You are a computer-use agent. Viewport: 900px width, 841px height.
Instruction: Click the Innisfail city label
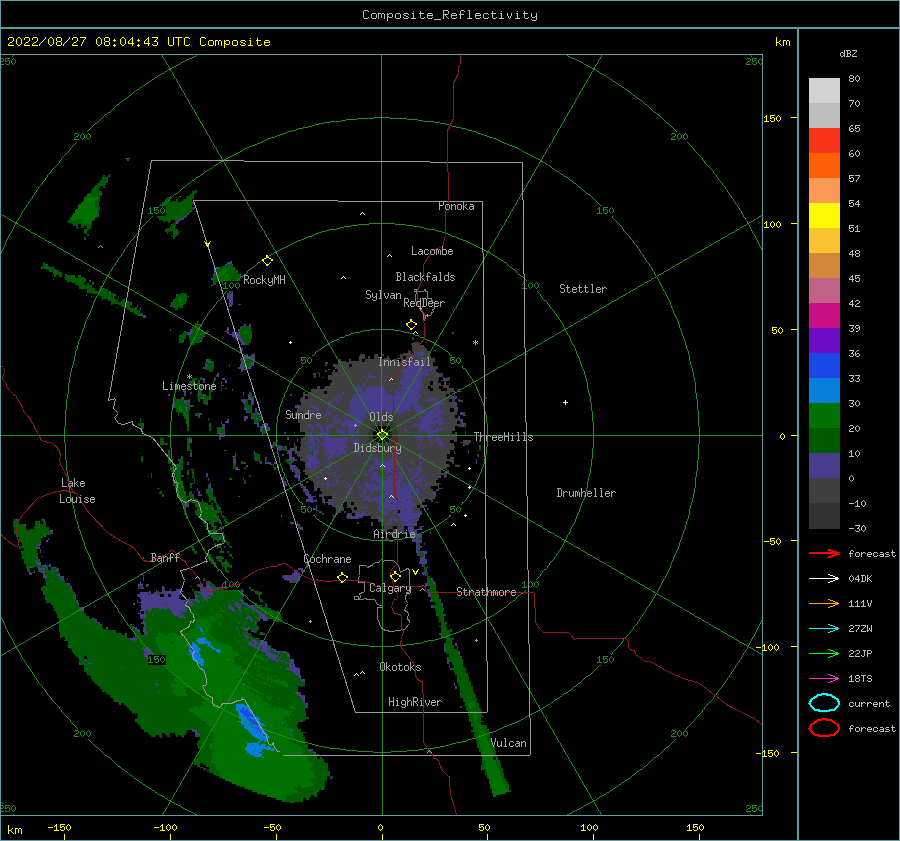coord(404,362)
